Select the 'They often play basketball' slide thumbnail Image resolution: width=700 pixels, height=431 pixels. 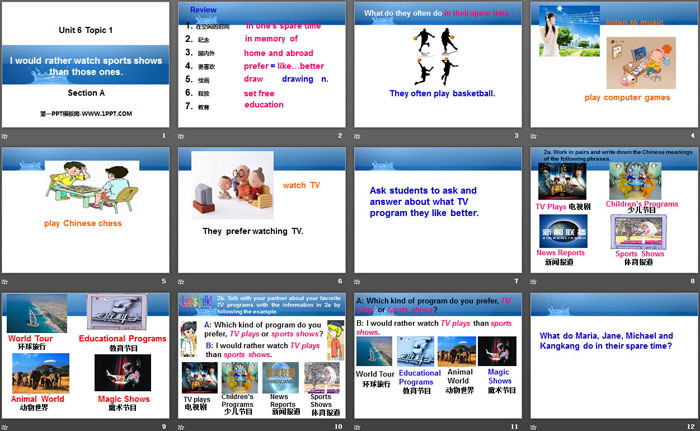pyautogui.click(x=438, y=65)
